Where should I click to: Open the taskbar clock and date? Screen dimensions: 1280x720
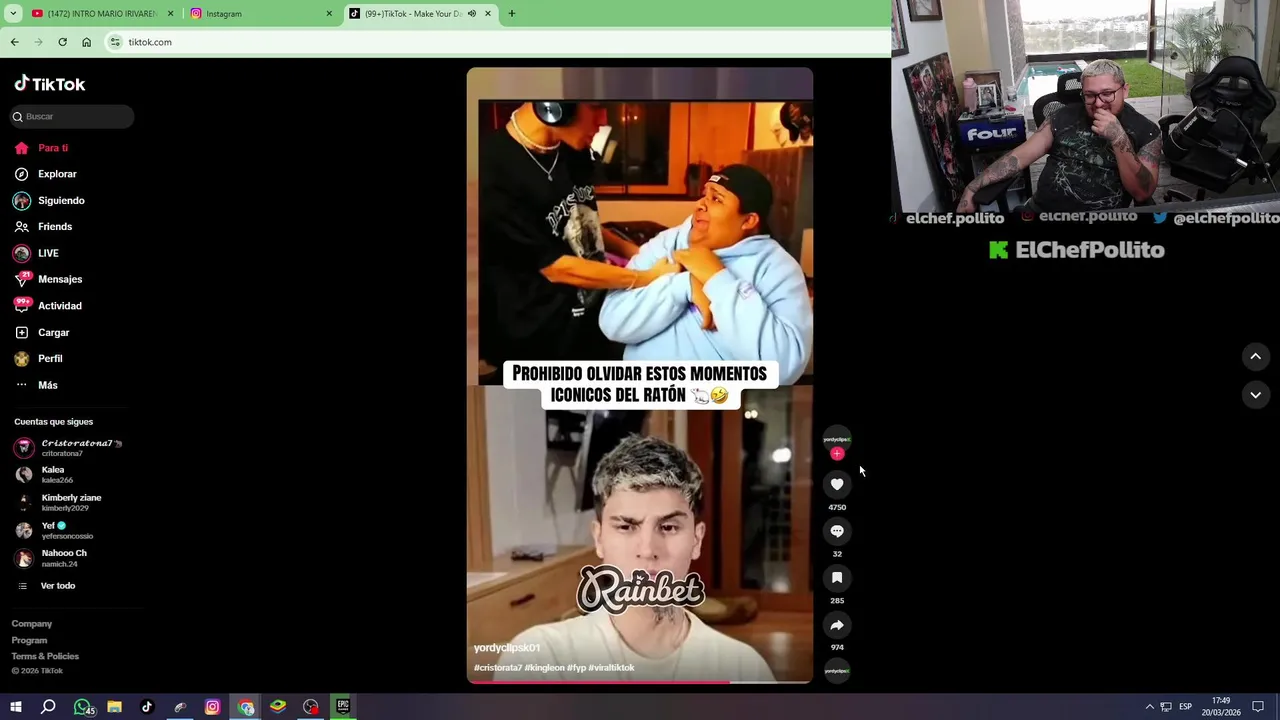pyautogui.click(x=1221, y=707)
